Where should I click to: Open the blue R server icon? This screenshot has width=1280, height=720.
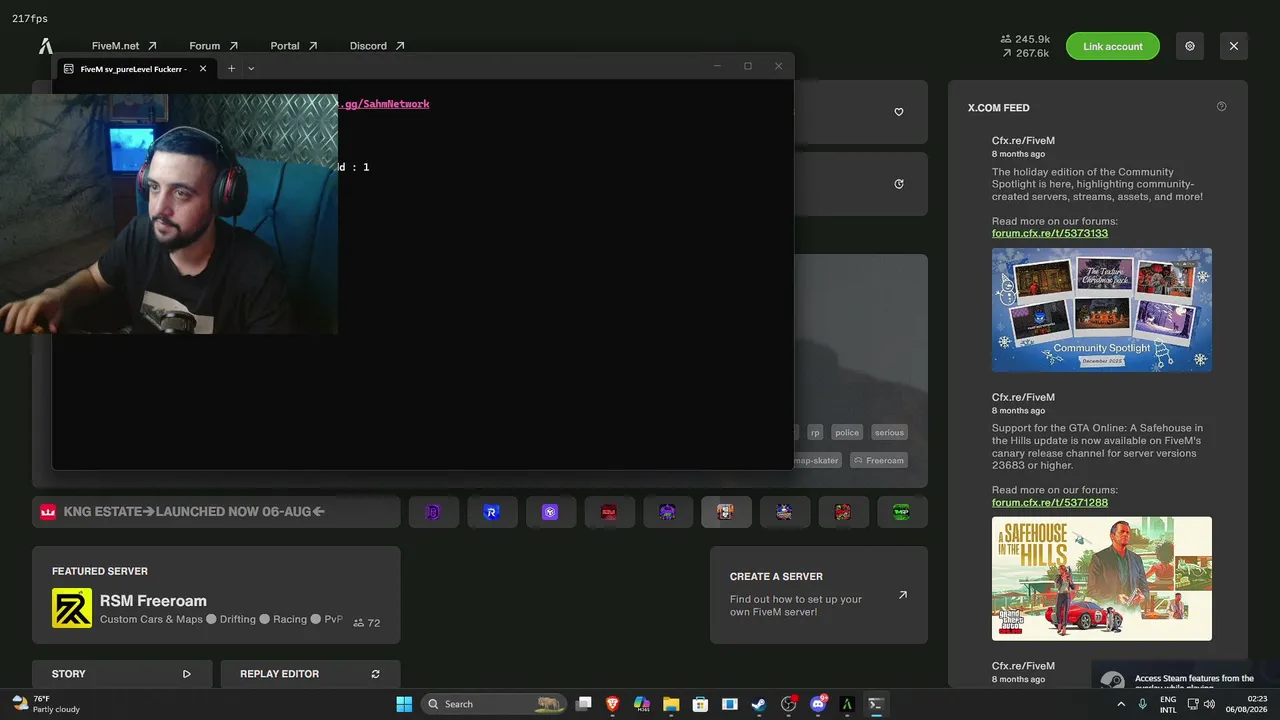coord(491,512)
